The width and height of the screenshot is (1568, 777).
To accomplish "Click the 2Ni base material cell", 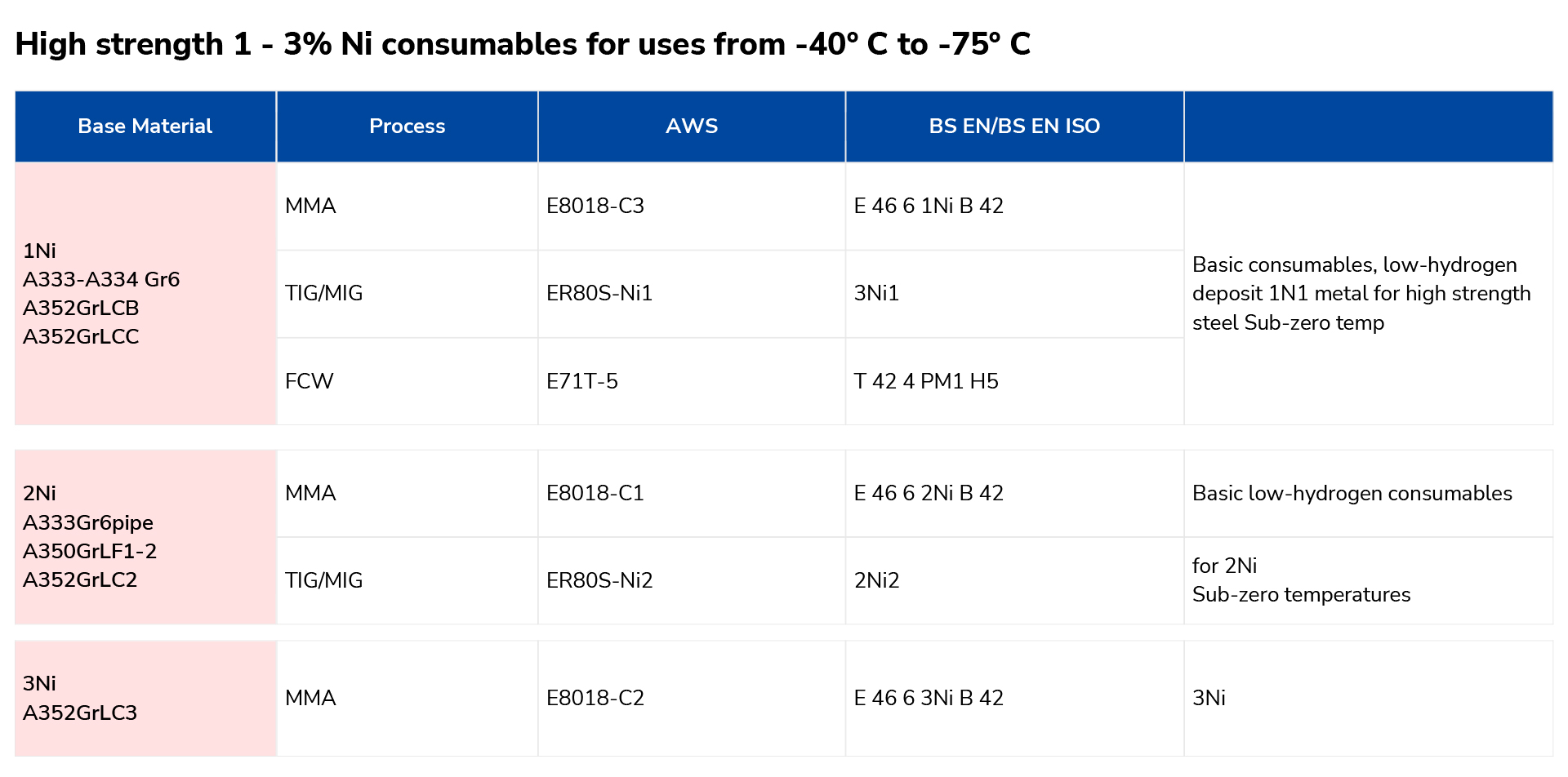I will point(145,537).
